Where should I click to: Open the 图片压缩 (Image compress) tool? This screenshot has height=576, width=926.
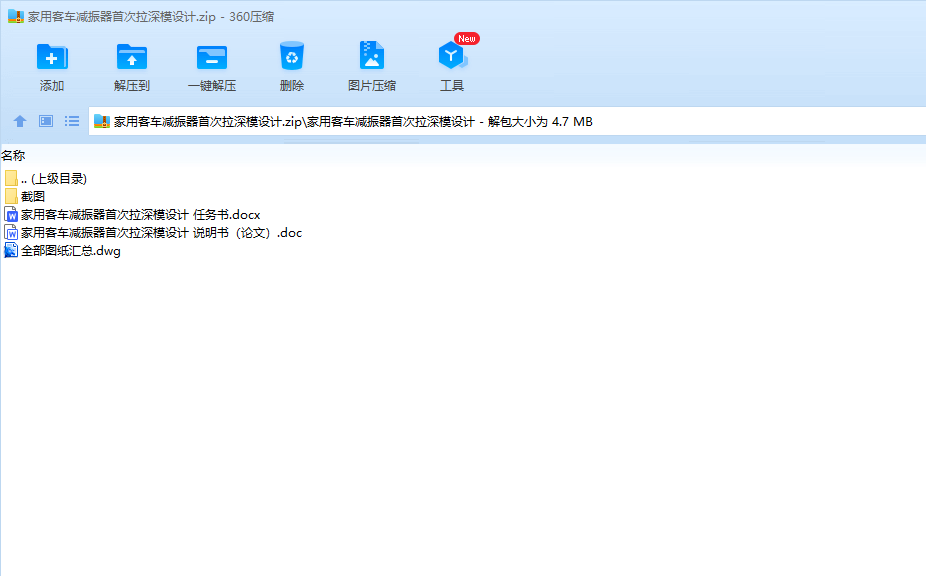tap(371, 57)
